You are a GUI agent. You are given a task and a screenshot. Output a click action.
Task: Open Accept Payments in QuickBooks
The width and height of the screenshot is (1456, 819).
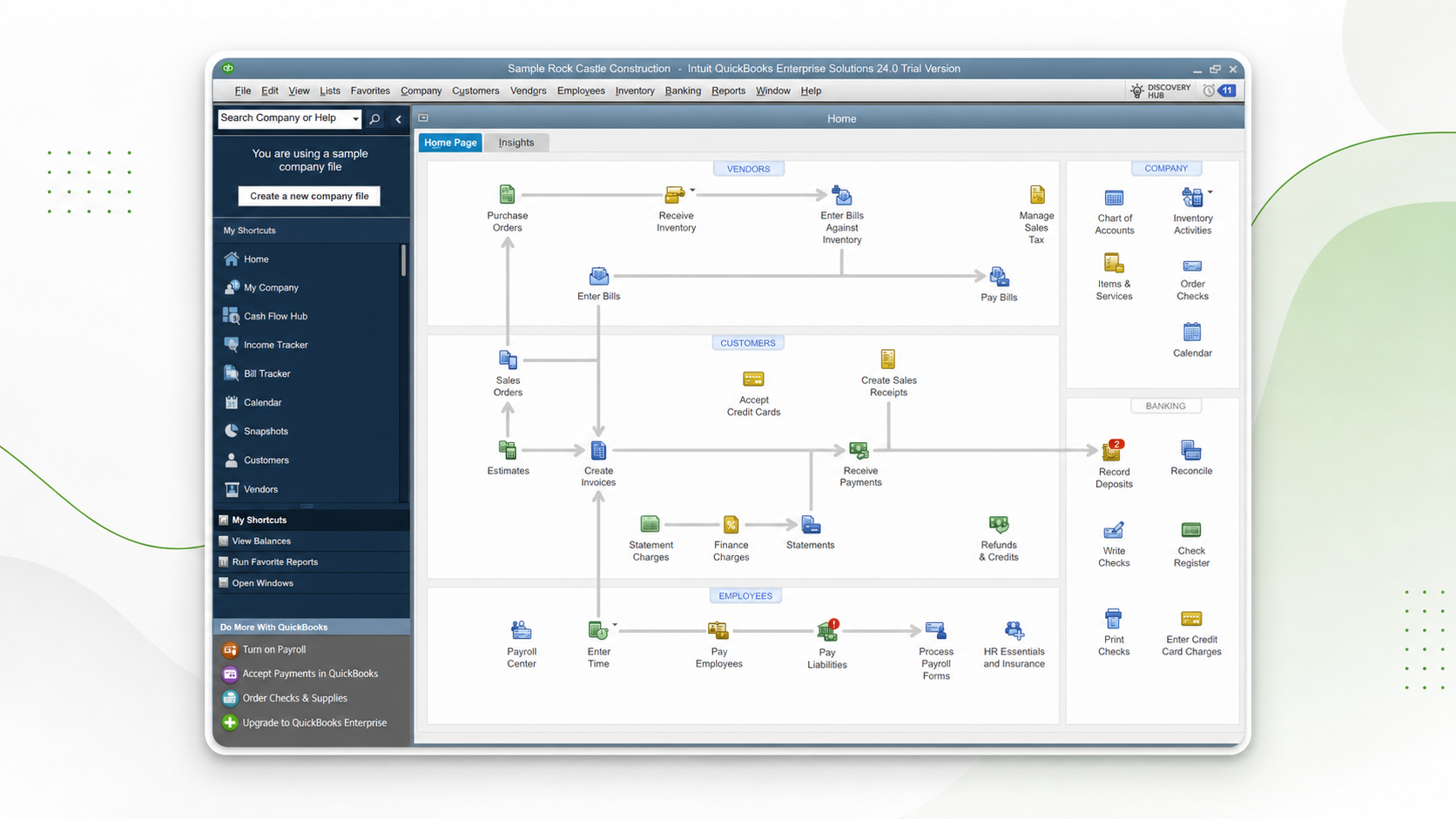[x=309, y=674]
